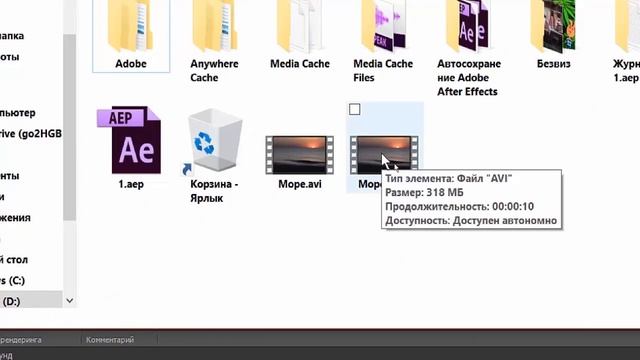
Task: Click the Media Cache Files name label
Action: [x=383, y=71]
